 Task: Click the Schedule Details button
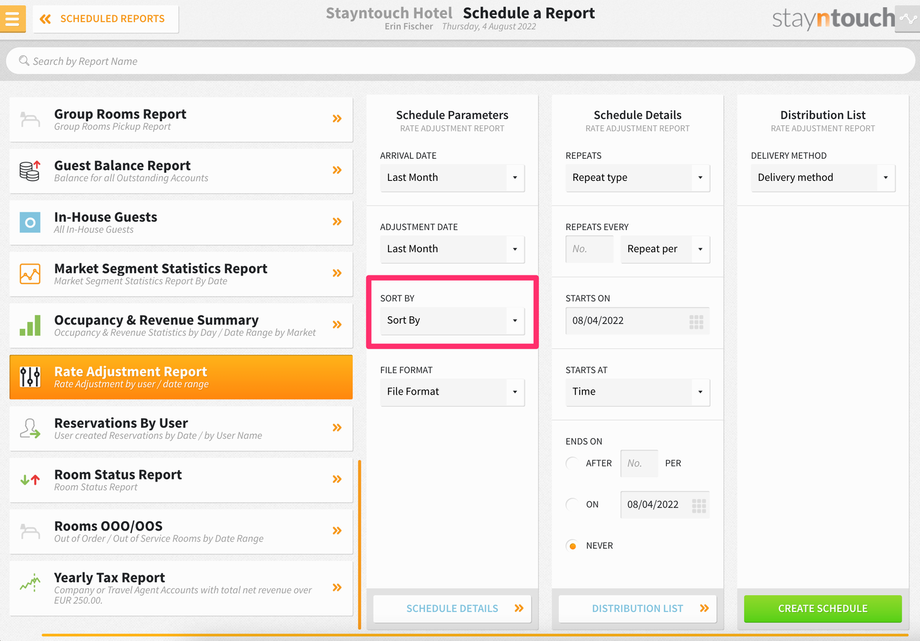pyautogui.click(x=452, y=609)
